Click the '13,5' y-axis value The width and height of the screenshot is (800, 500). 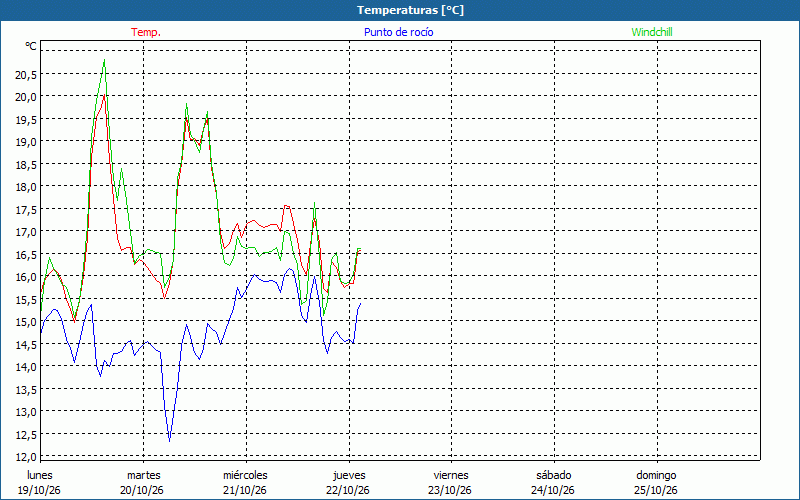coord(26,389)
